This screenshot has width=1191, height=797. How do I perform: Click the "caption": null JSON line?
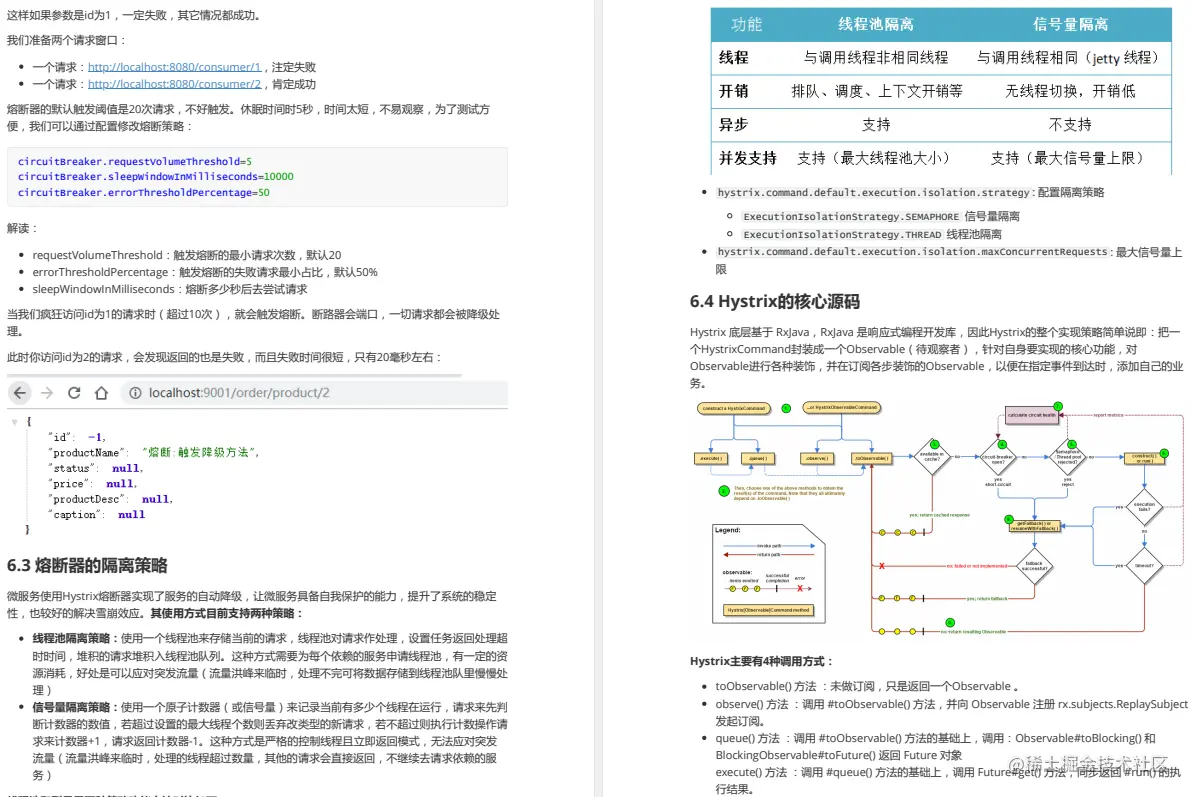(x=96, y=515)
